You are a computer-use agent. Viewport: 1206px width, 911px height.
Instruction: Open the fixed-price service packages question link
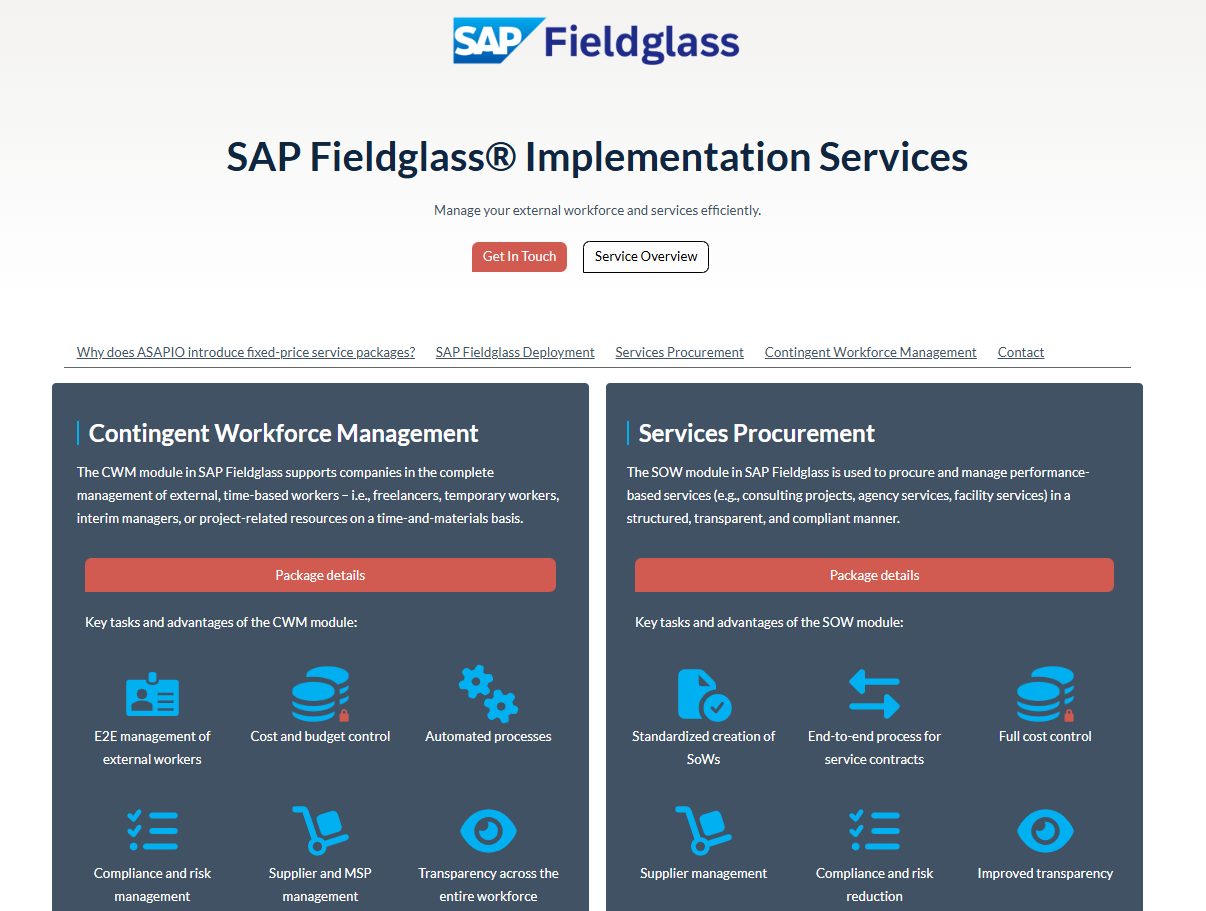pos(246,352)
